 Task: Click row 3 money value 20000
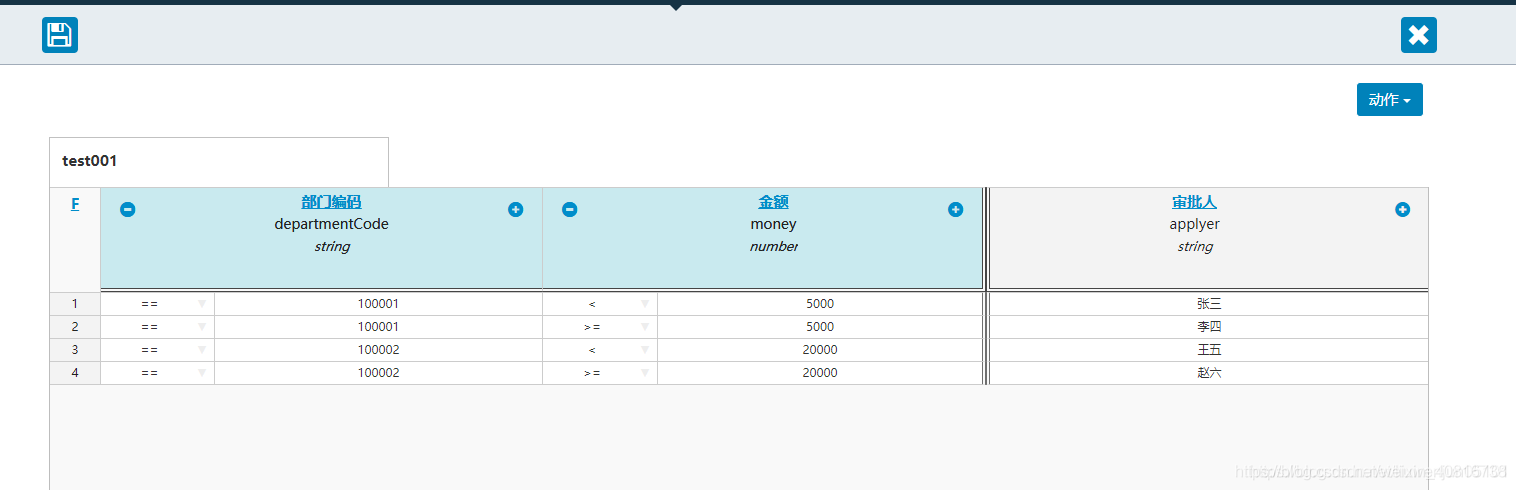pos(820,350)
